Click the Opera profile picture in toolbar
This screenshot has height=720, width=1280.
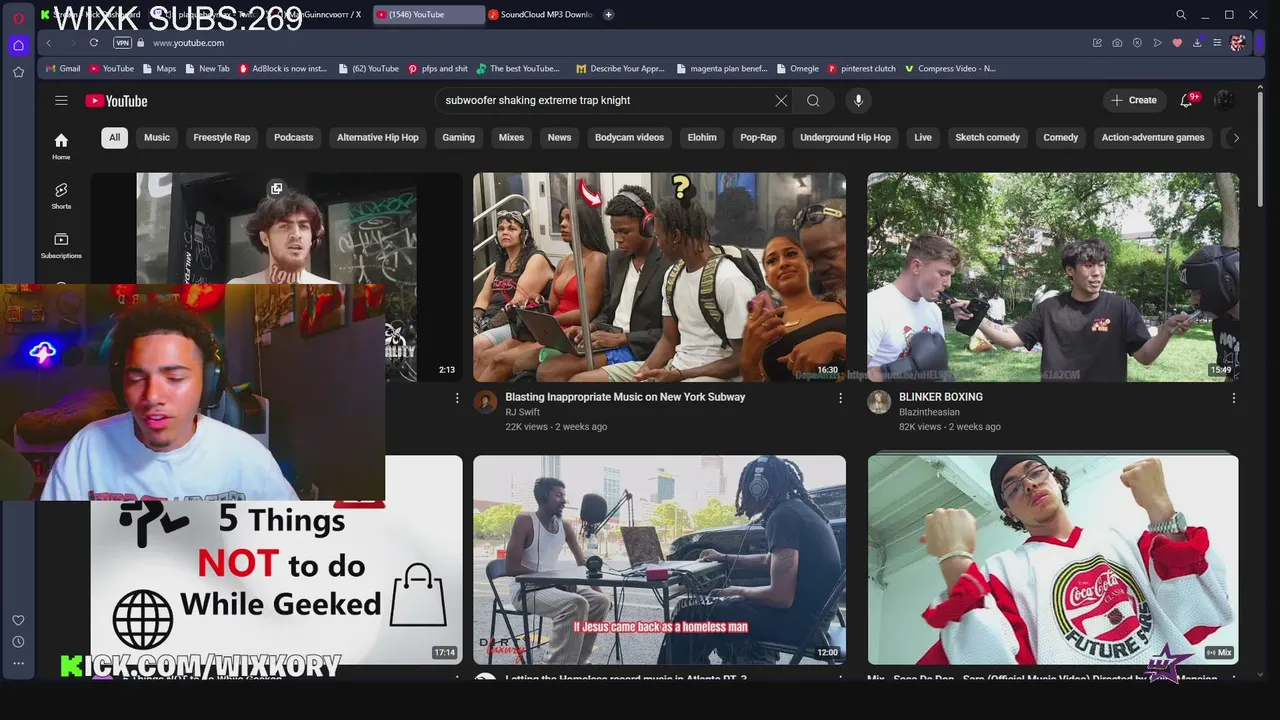coord(1238,43)
